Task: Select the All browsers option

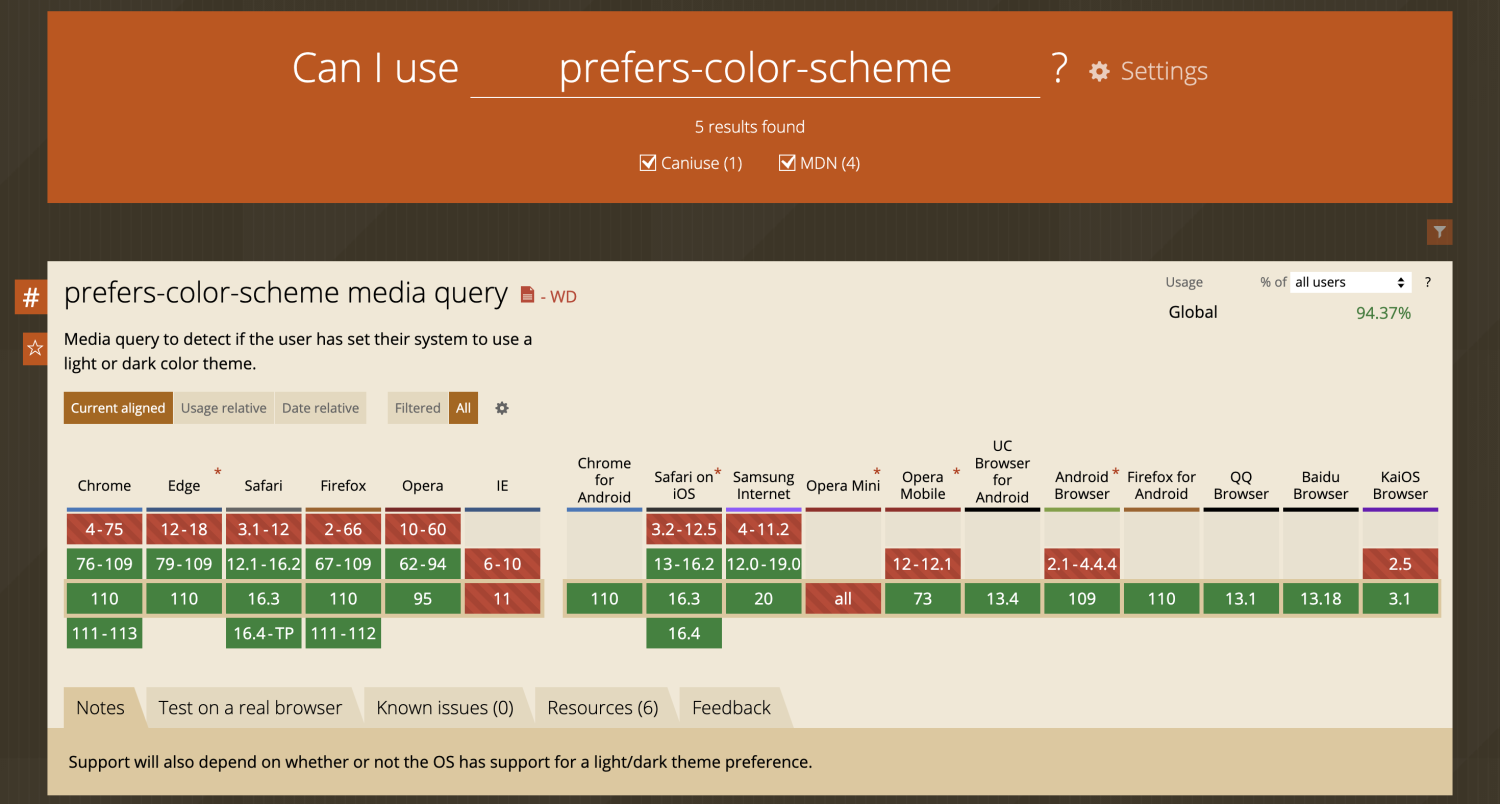Action: pyautogui.click(x=463, y=408)
